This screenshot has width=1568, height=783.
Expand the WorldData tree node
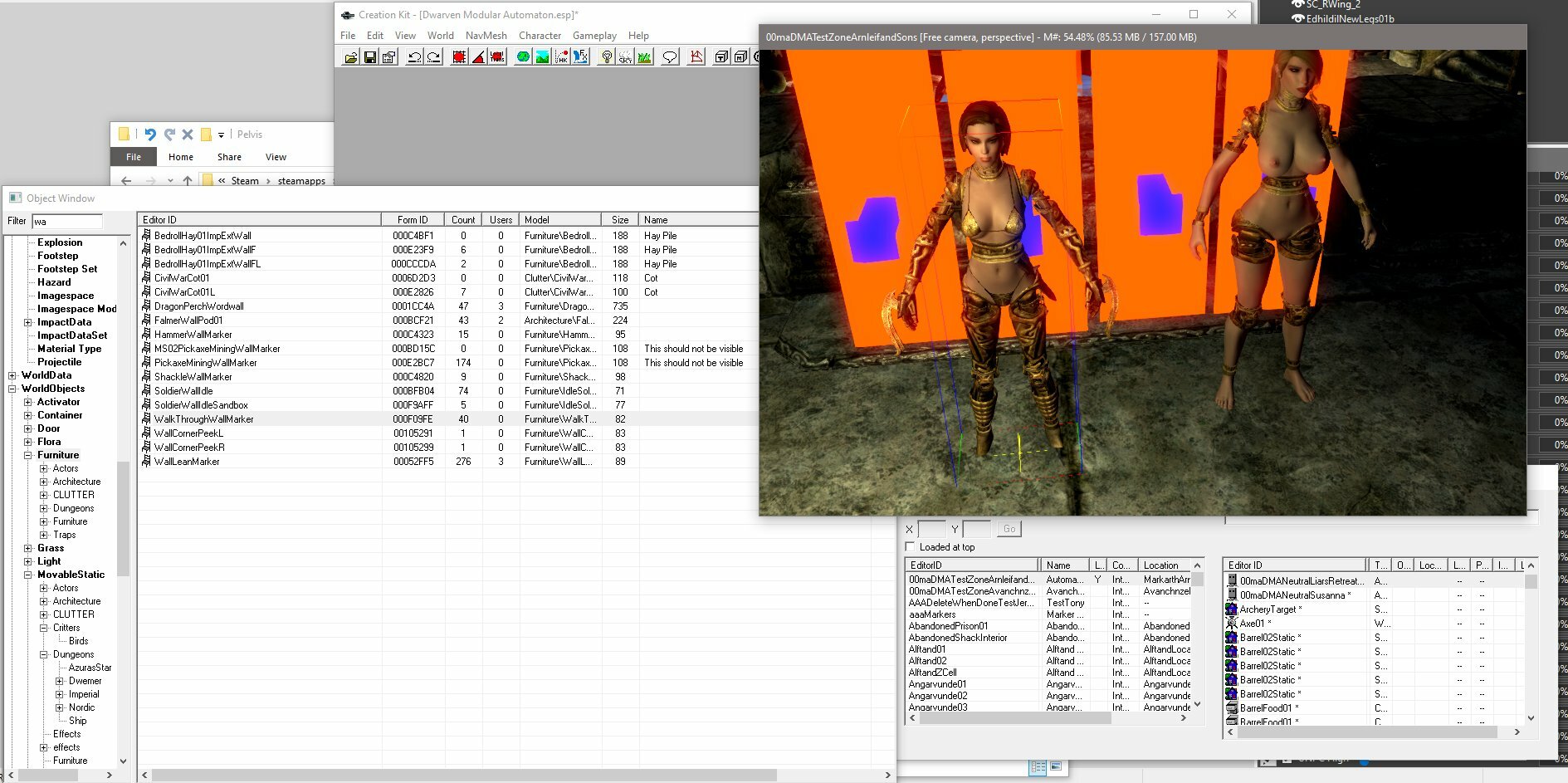(x=12, y=375)
